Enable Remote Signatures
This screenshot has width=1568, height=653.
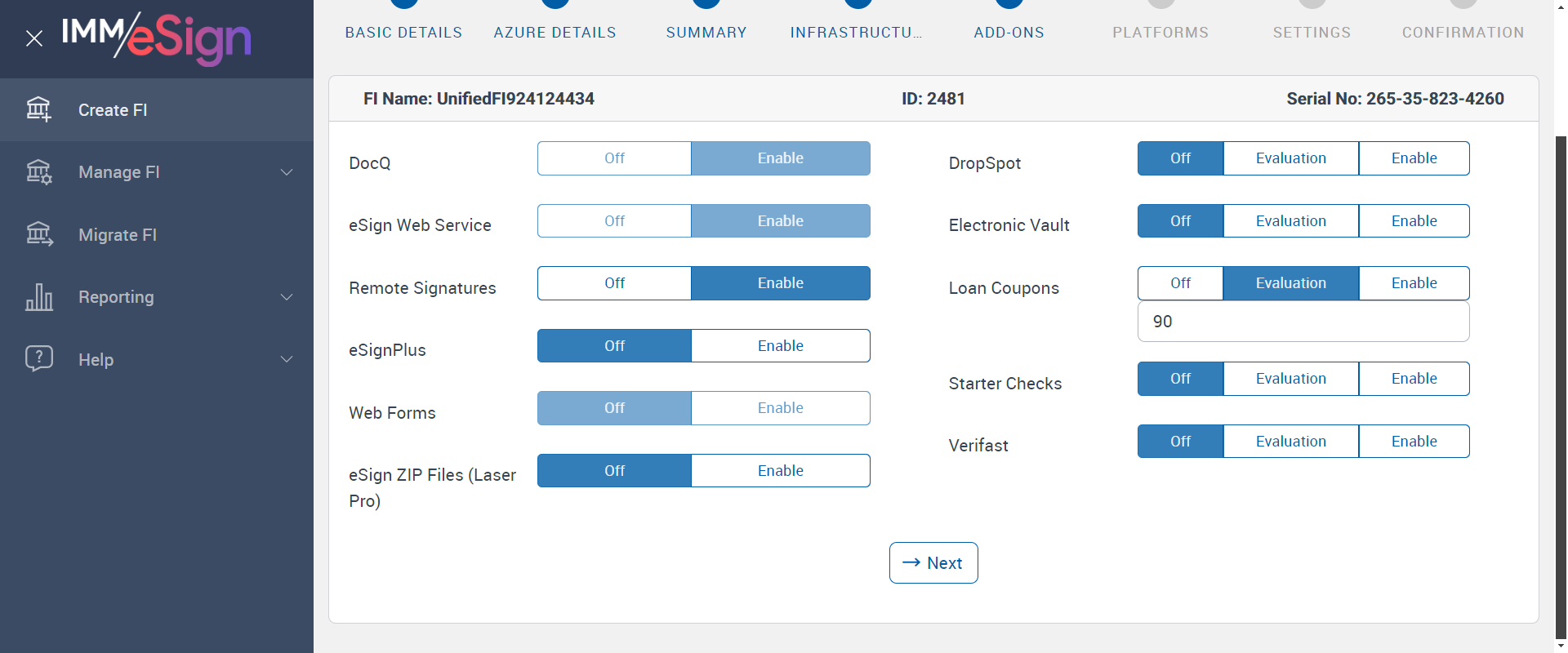tap(781, 283)
